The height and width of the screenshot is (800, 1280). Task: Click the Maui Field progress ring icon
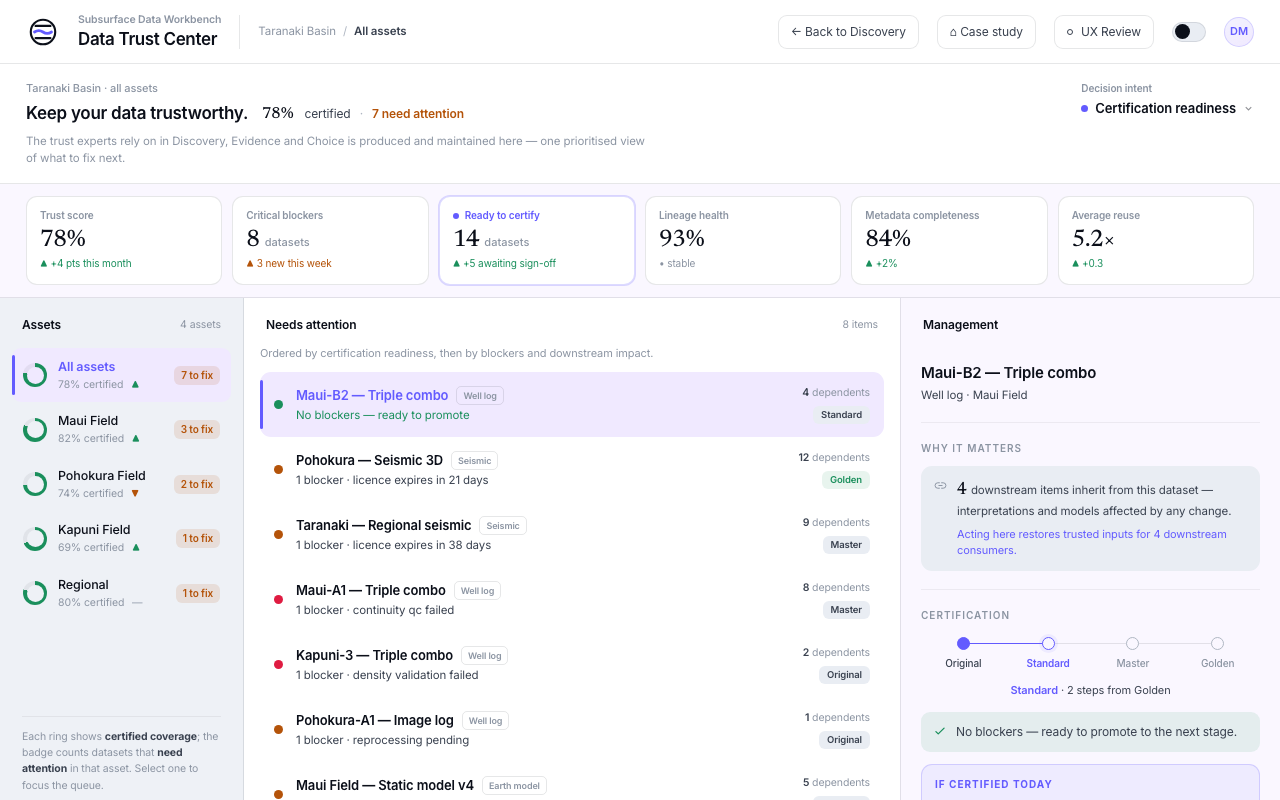[x=35, y=430]
